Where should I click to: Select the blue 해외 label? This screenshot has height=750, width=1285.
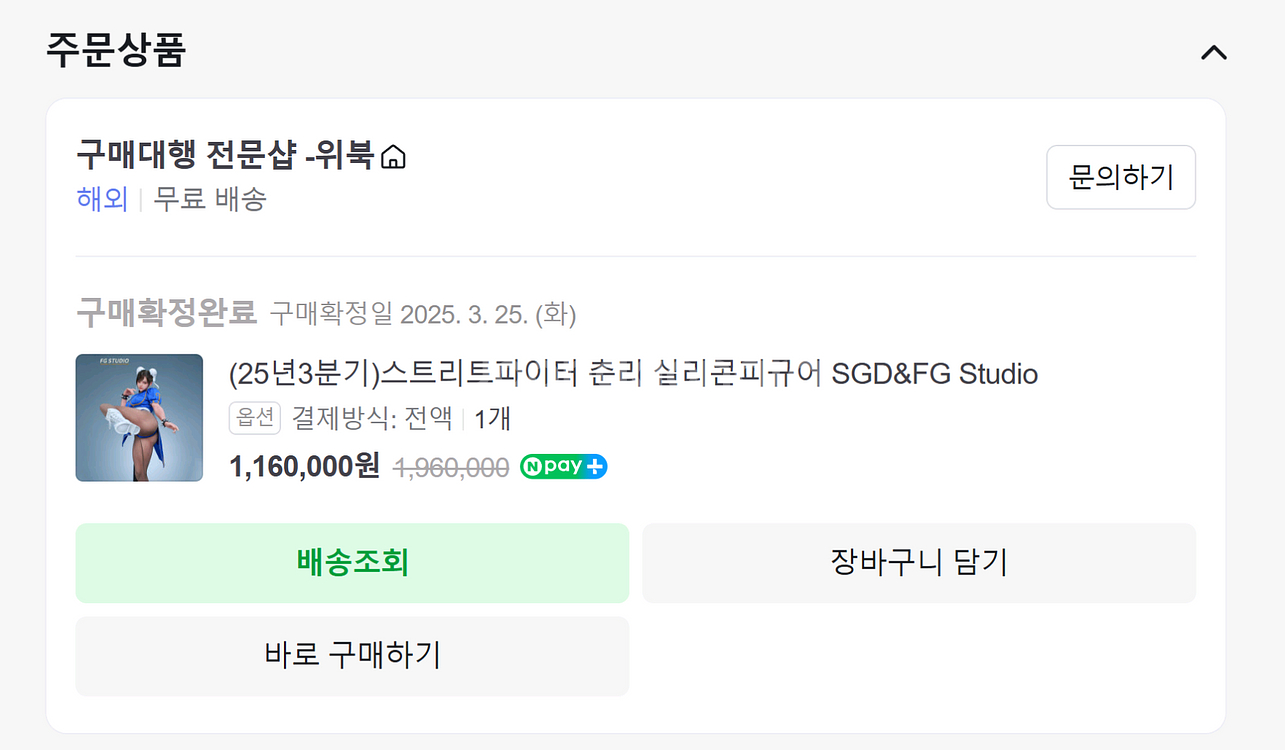pos(102,199)
